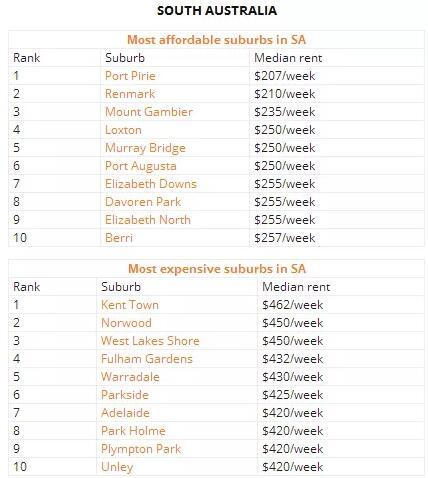Click the Berri suburb link
This screenshot has width=428, height=478.
[x=119, y=238]
